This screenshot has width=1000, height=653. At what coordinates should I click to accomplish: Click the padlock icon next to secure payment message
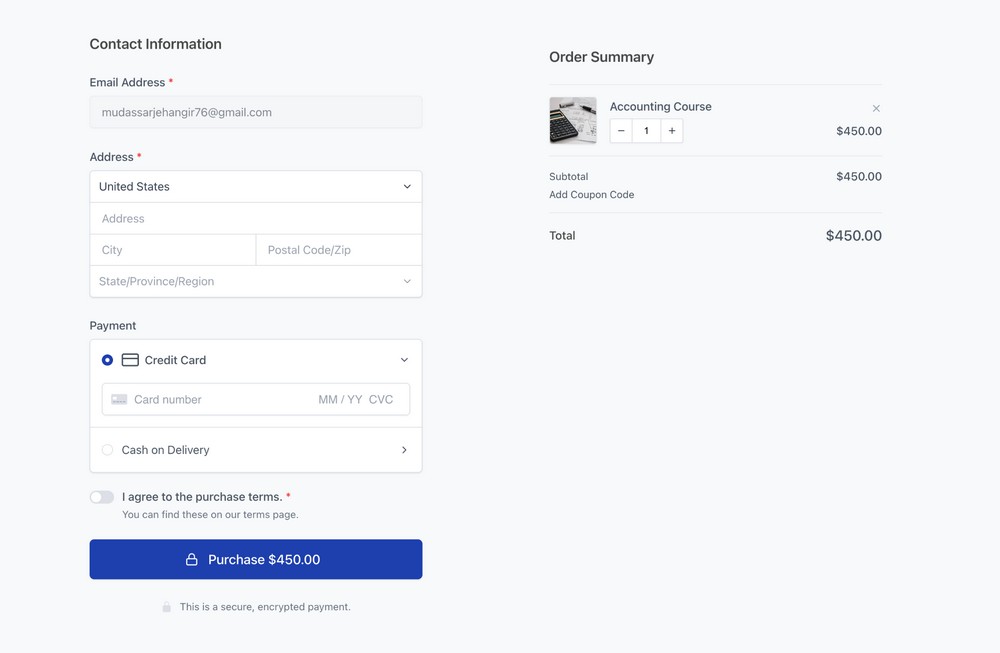(x=166, y=606)
